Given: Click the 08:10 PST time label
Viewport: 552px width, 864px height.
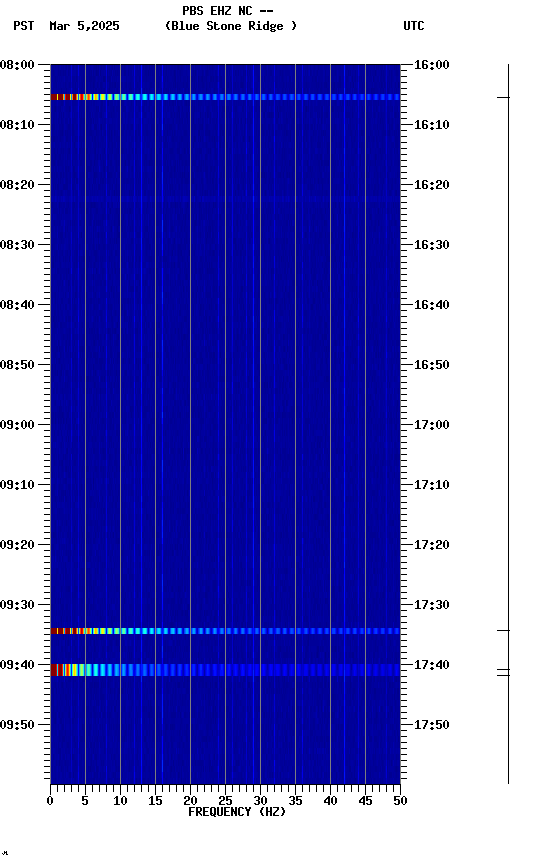Looking at the screenshot, I should (17, 125).
